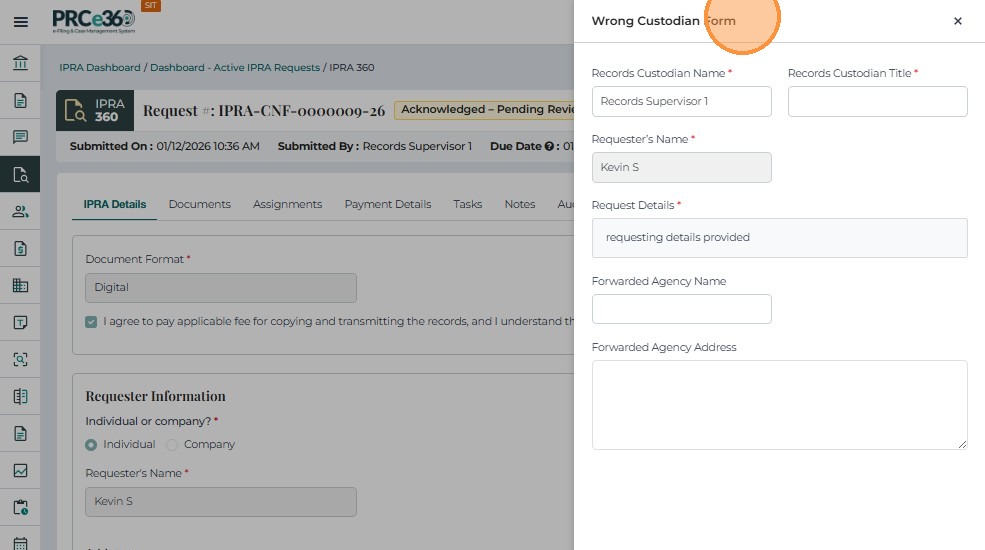The image size is (985, 550).
Task: Click the Forwarded Agency Name field
Action: (681, 309)
